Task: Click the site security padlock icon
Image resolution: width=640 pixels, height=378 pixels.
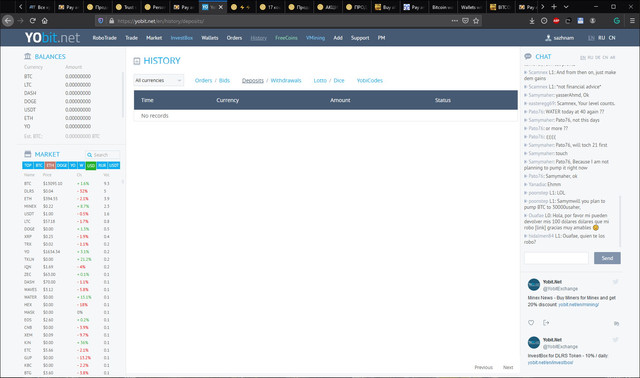Action: [111, 21]
